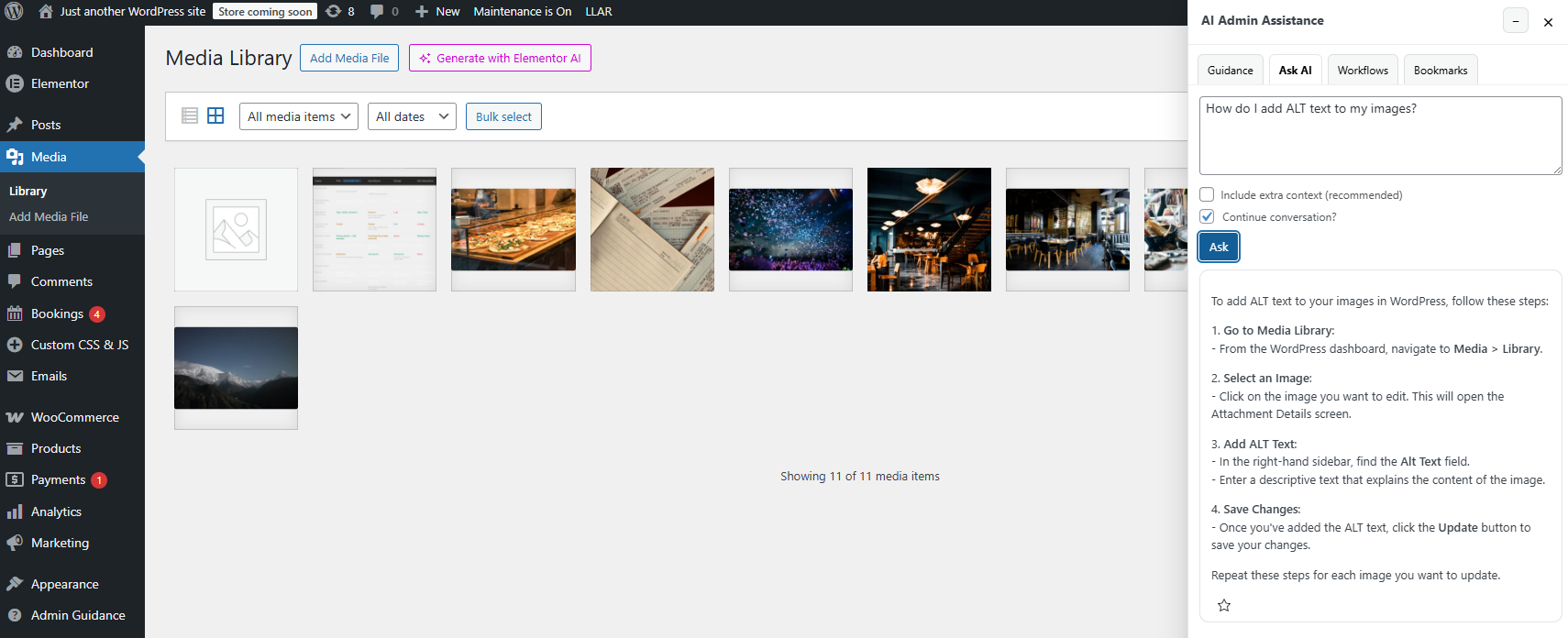Open the spreadsheet screenshot thumbnail
1568x638 pixels.
pos(374,229)
